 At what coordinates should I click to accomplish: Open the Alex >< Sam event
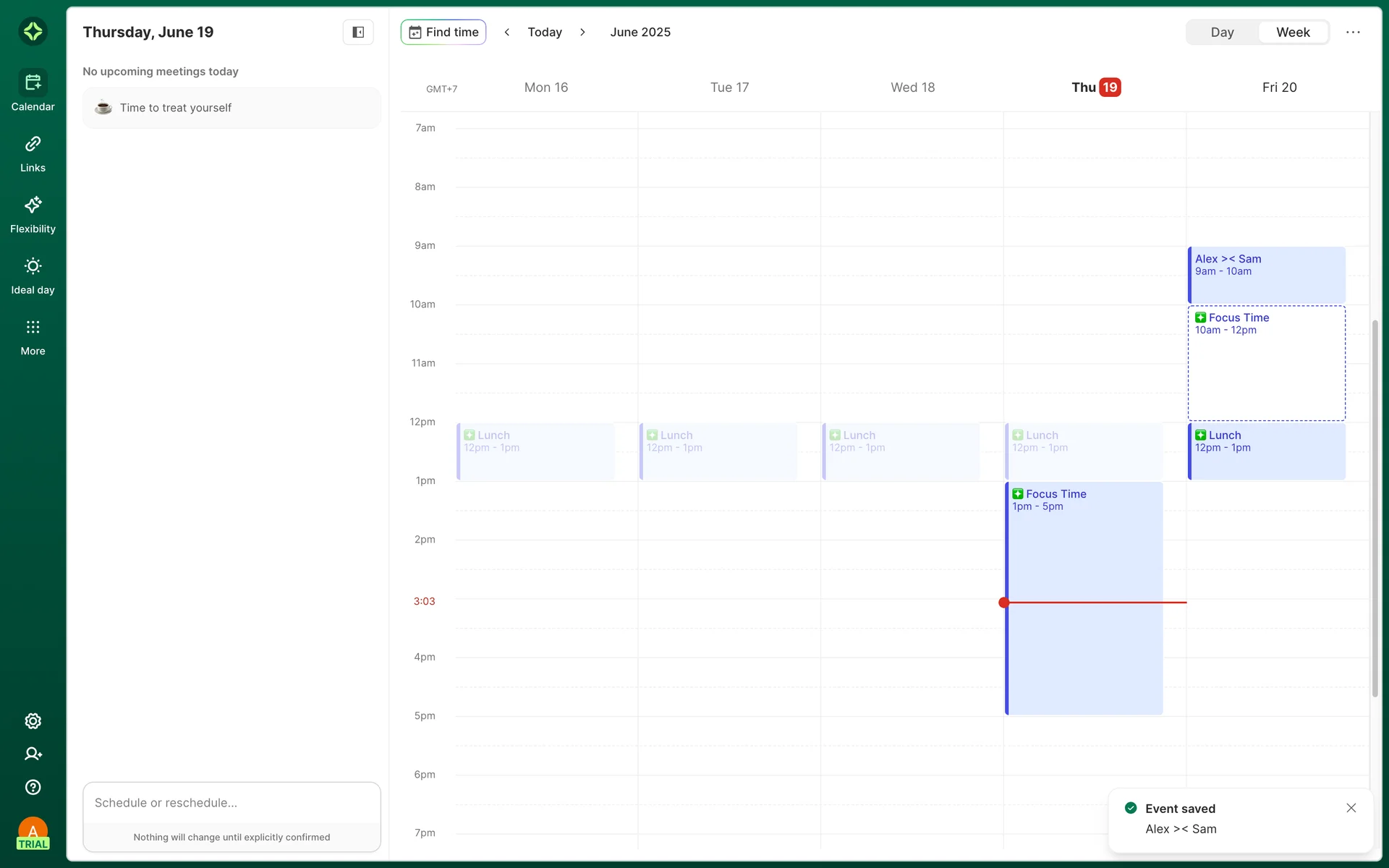point(1266,275)
